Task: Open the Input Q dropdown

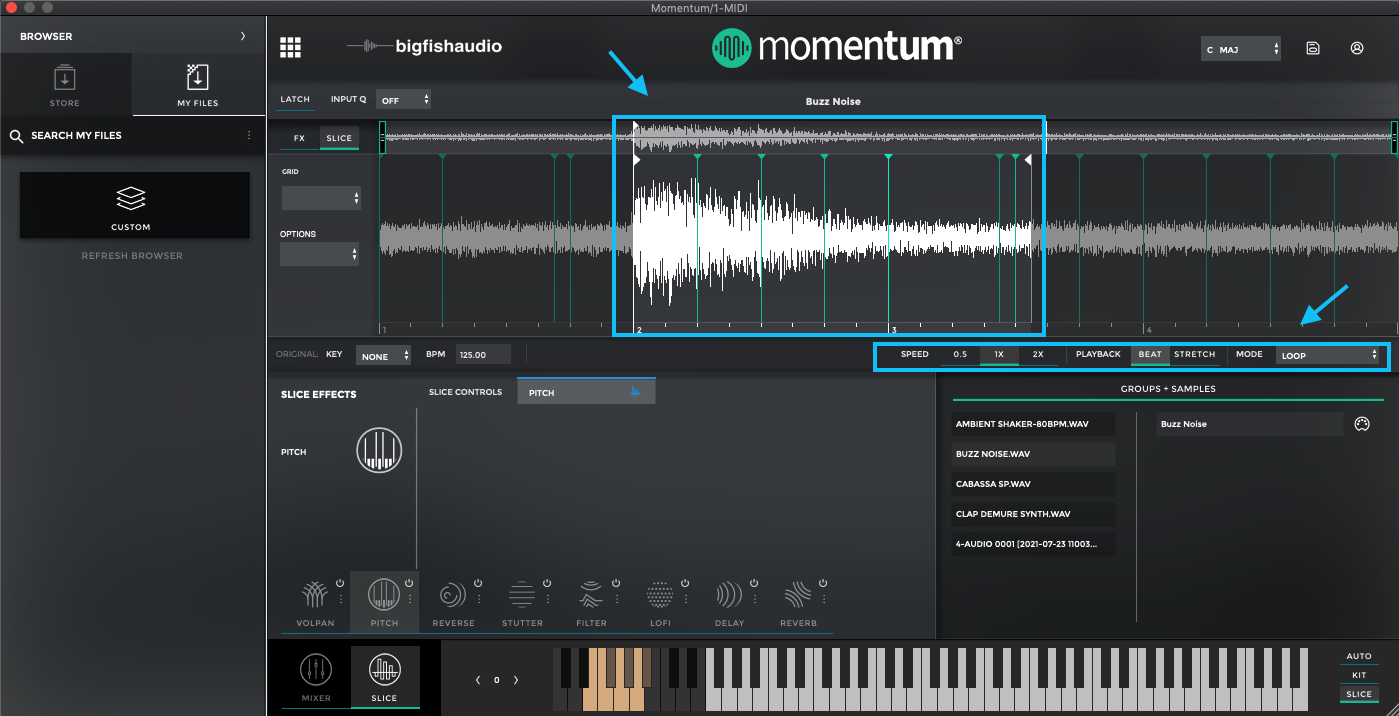Action: [x=404, y=99]
